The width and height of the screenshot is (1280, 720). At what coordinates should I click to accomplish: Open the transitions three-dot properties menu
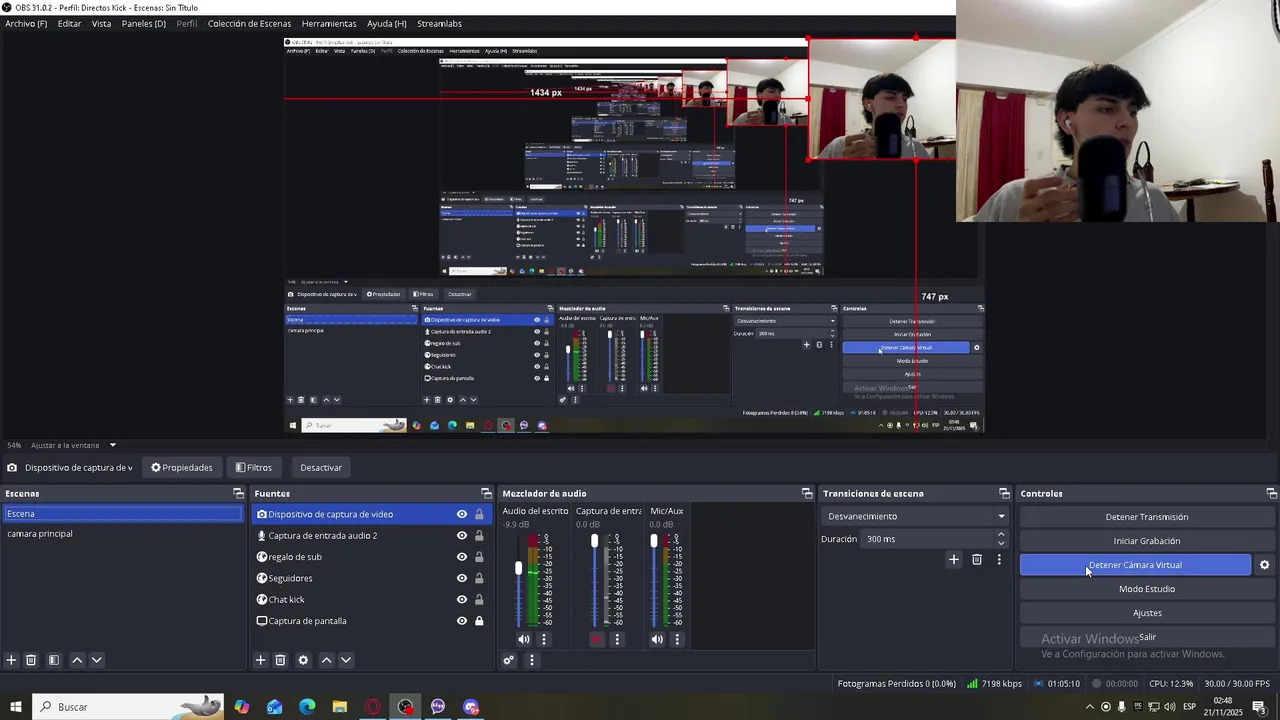pos(999,560)
